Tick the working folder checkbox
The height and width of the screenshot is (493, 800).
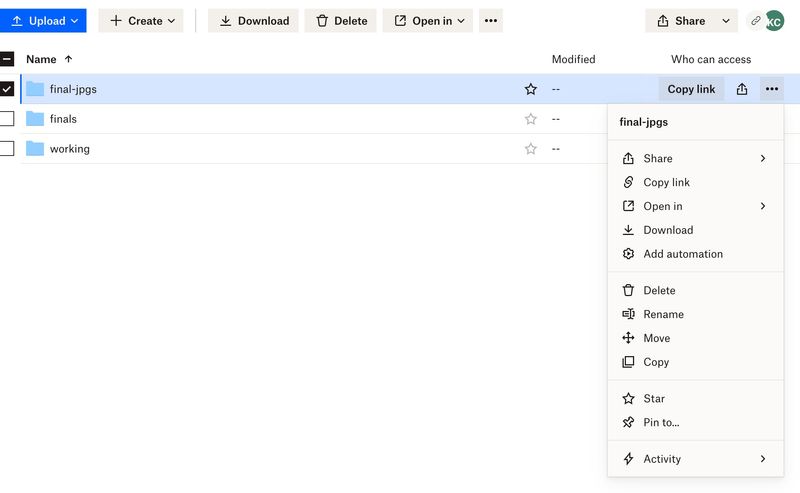pyautogui.click(x=7, y=149)
